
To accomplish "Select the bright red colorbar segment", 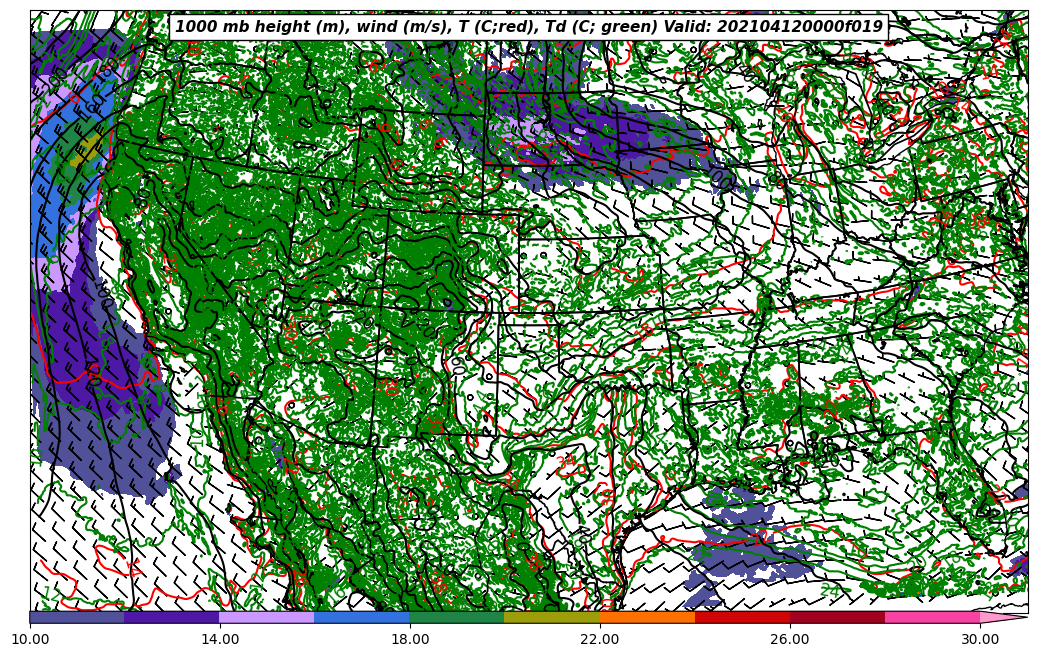I will point(742,617).
